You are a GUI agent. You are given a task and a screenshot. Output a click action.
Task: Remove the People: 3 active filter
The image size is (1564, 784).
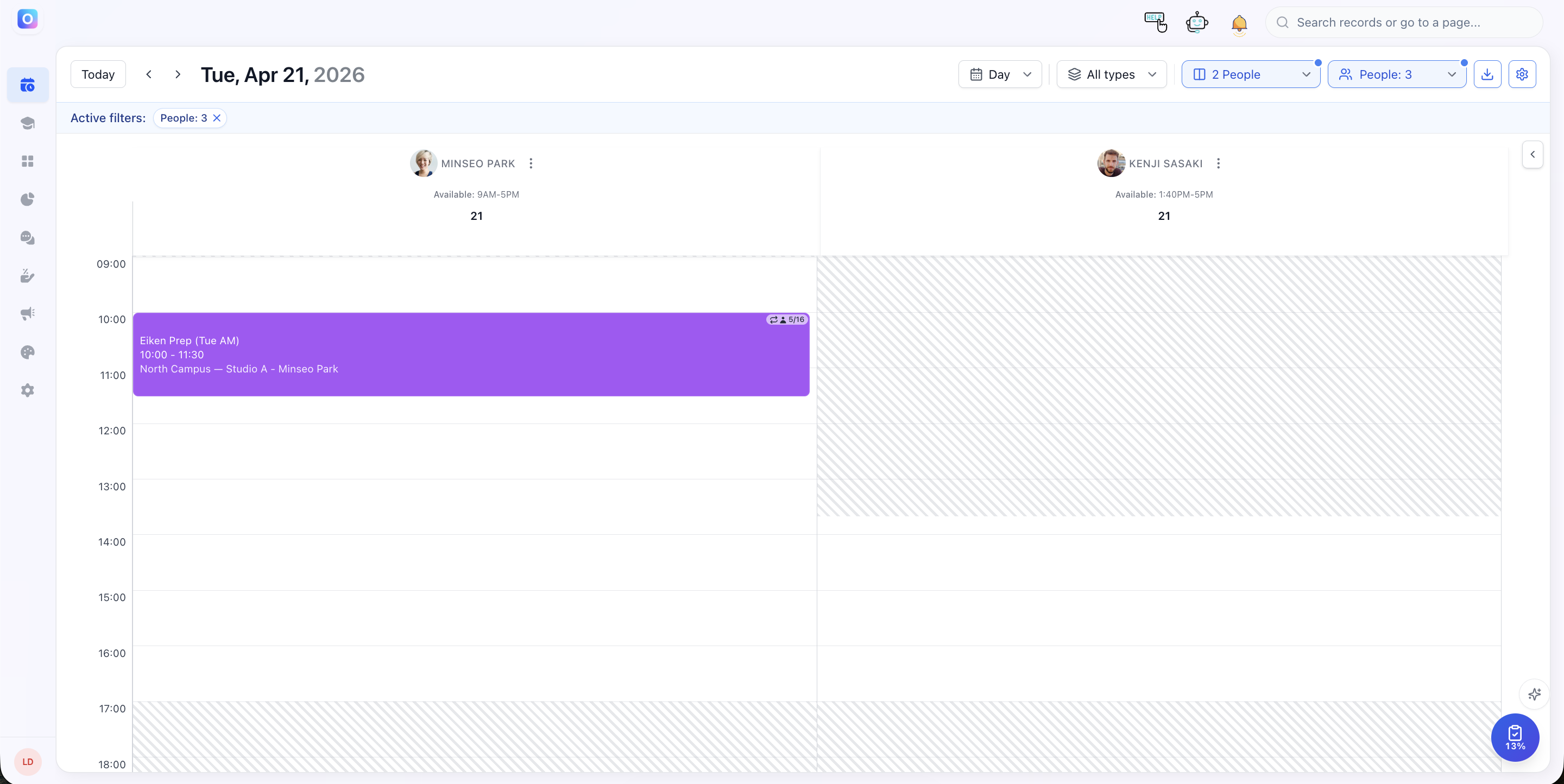217,118
